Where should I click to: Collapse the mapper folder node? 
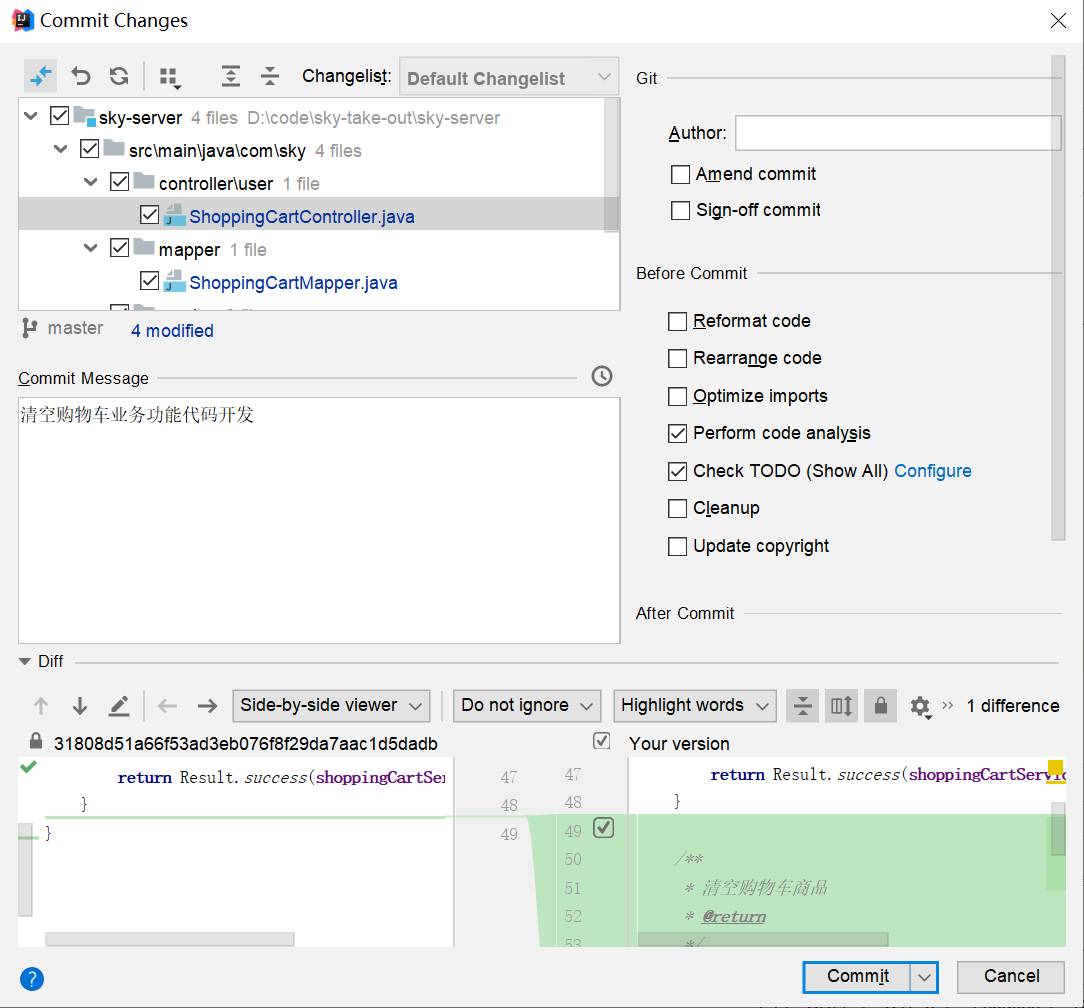pos(91,248)
